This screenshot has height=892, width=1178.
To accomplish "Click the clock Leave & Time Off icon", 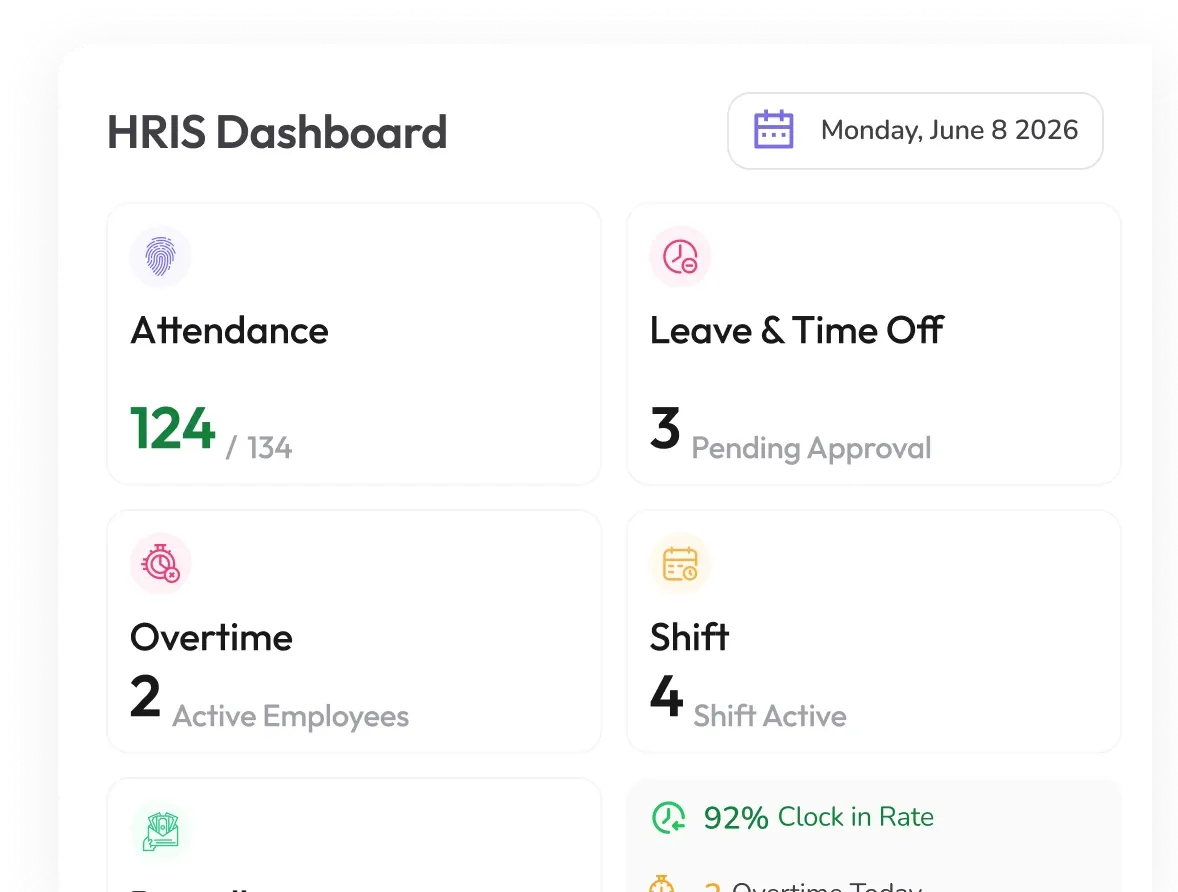I will [x=680, y=257].
